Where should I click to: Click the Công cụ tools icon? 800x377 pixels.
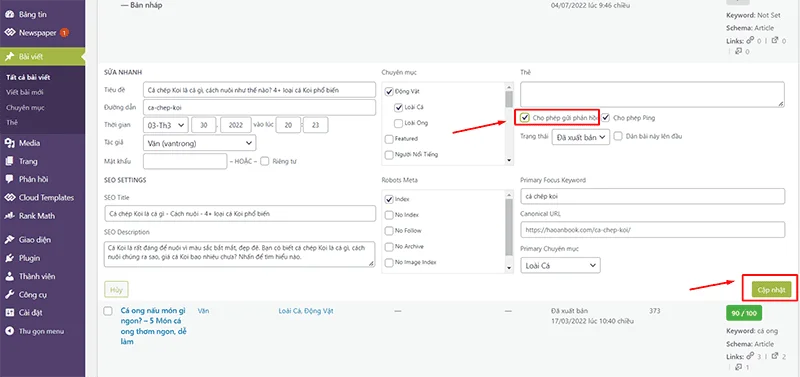tap(9, 294)
